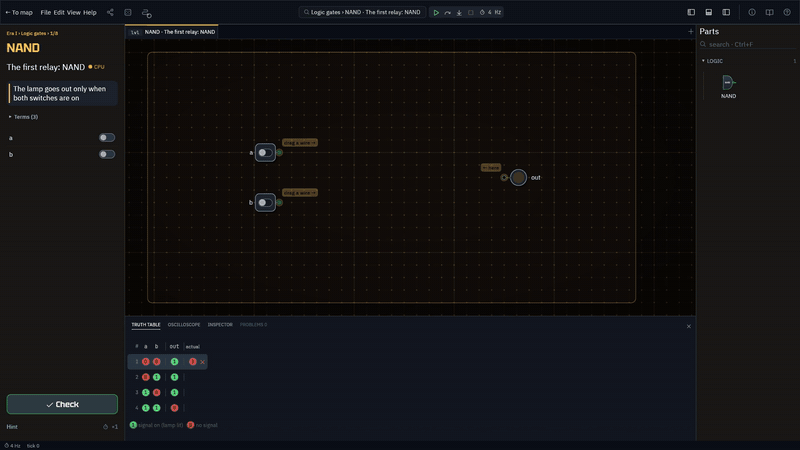Viewport: 800px width, 450px height.
Task: Click the 'drag a wire' hint near switch a
Action: point(300,143)
